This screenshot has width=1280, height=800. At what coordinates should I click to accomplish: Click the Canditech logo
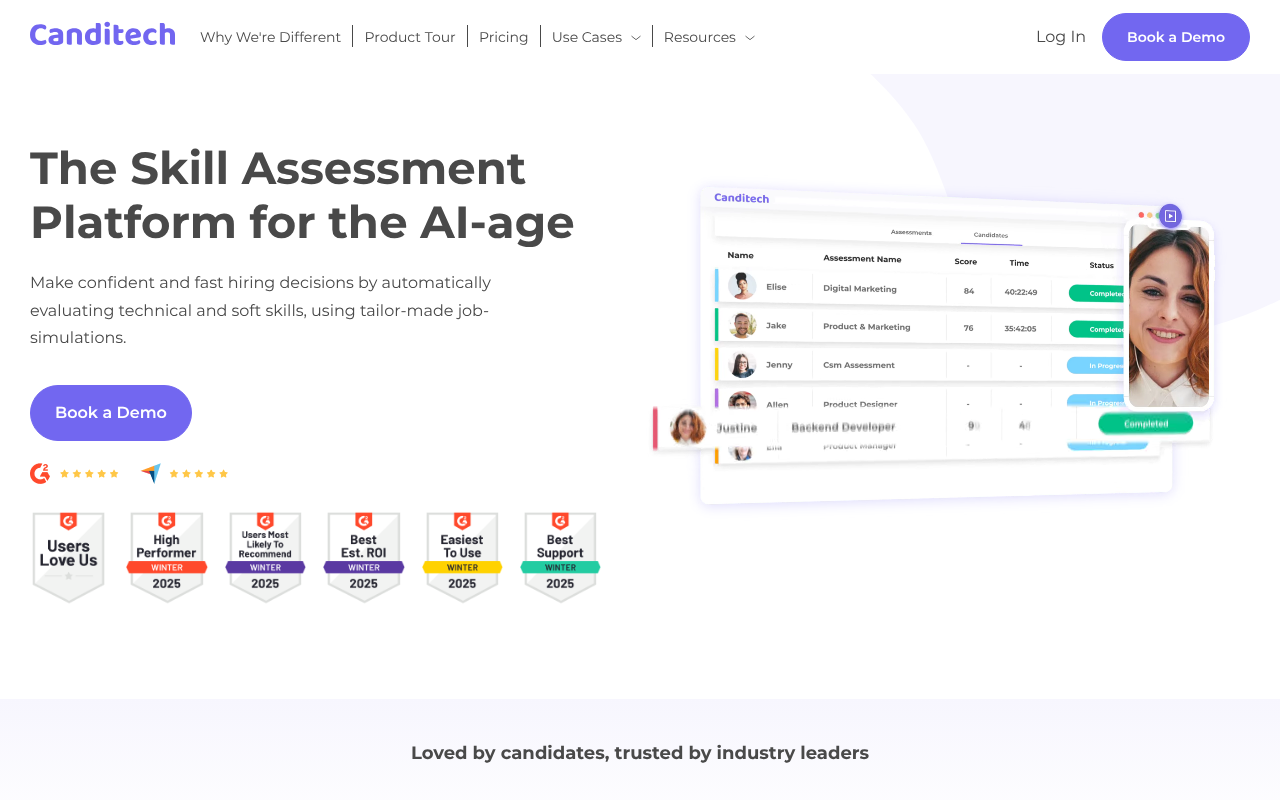(102, 33)
